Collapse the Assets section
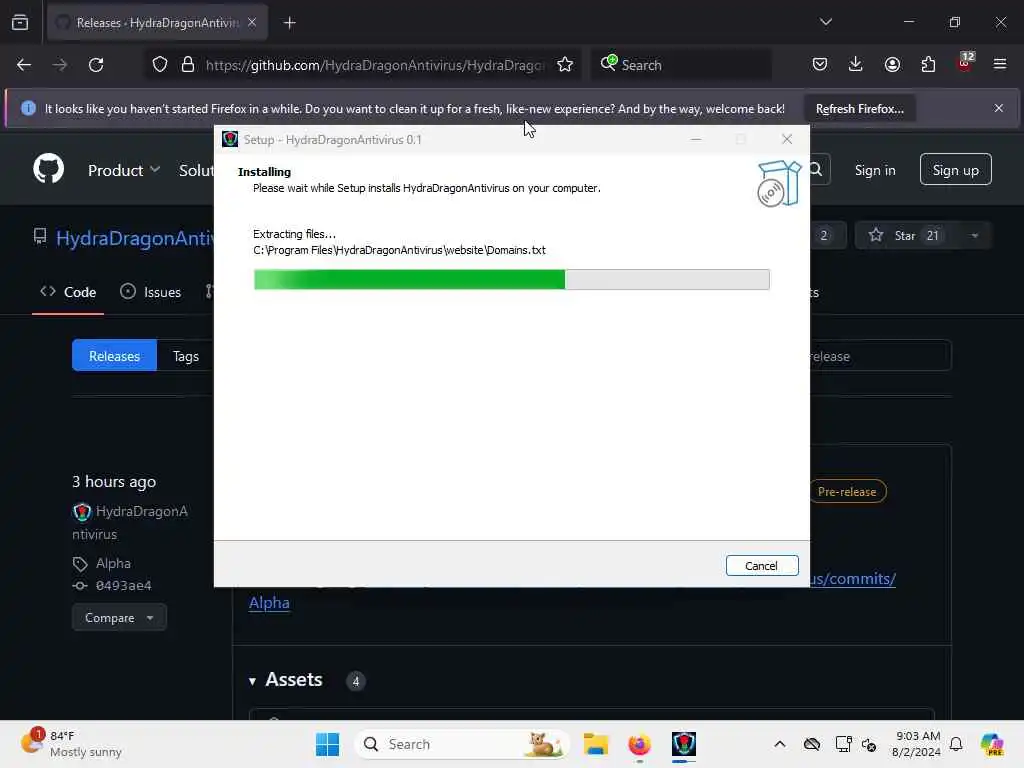The image size is (1024, 768). pos(285,680)
